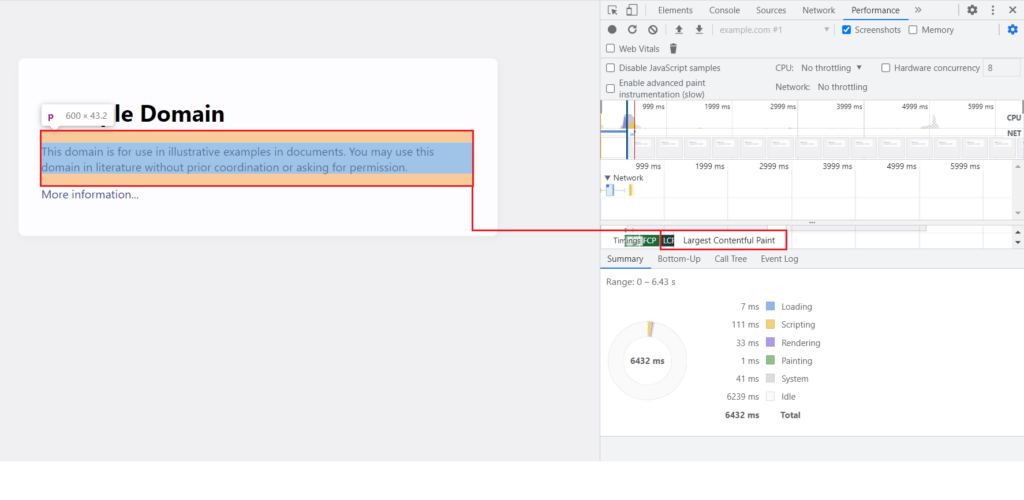The height and width of the screenshot is (500, 1024).
Task: Enable the Memory checkbox
Action: point(913,29)
